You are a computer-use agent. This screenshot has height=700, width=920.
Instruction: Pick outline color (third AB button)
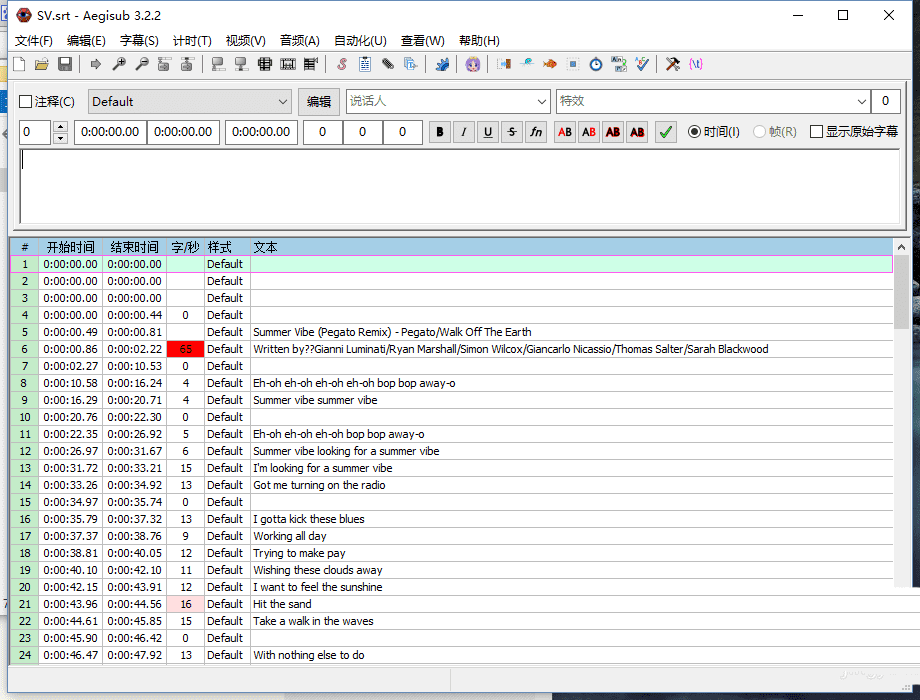pyautogui.click(x=613, y=132)
